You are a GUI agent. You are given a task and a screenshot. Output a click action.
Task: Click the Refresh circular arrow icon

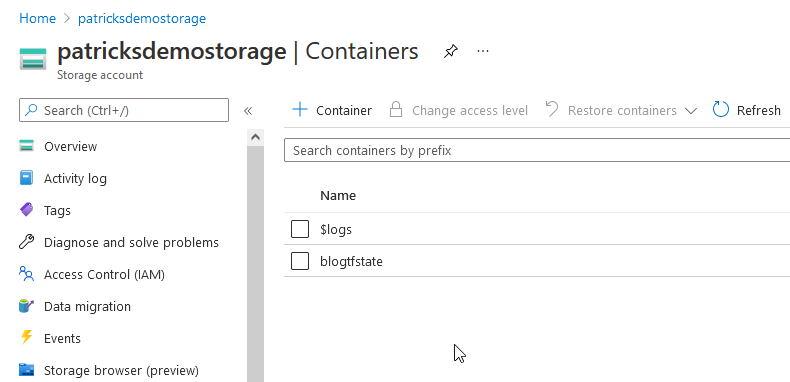coord(721,109)
